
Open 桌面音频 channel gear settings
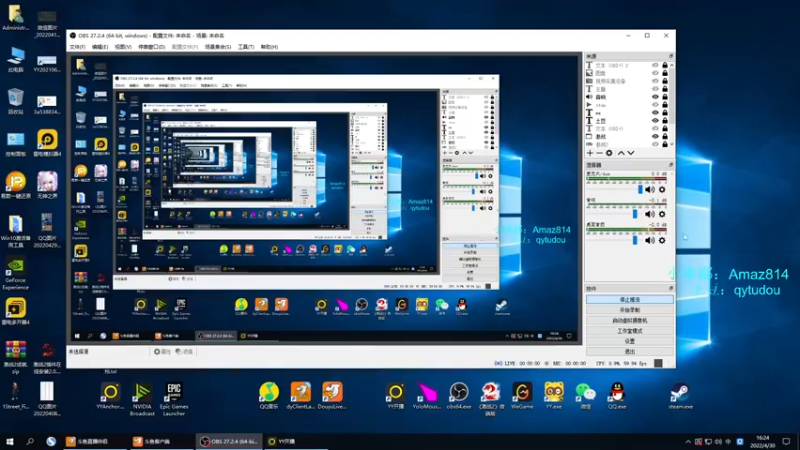pos(662,240)
